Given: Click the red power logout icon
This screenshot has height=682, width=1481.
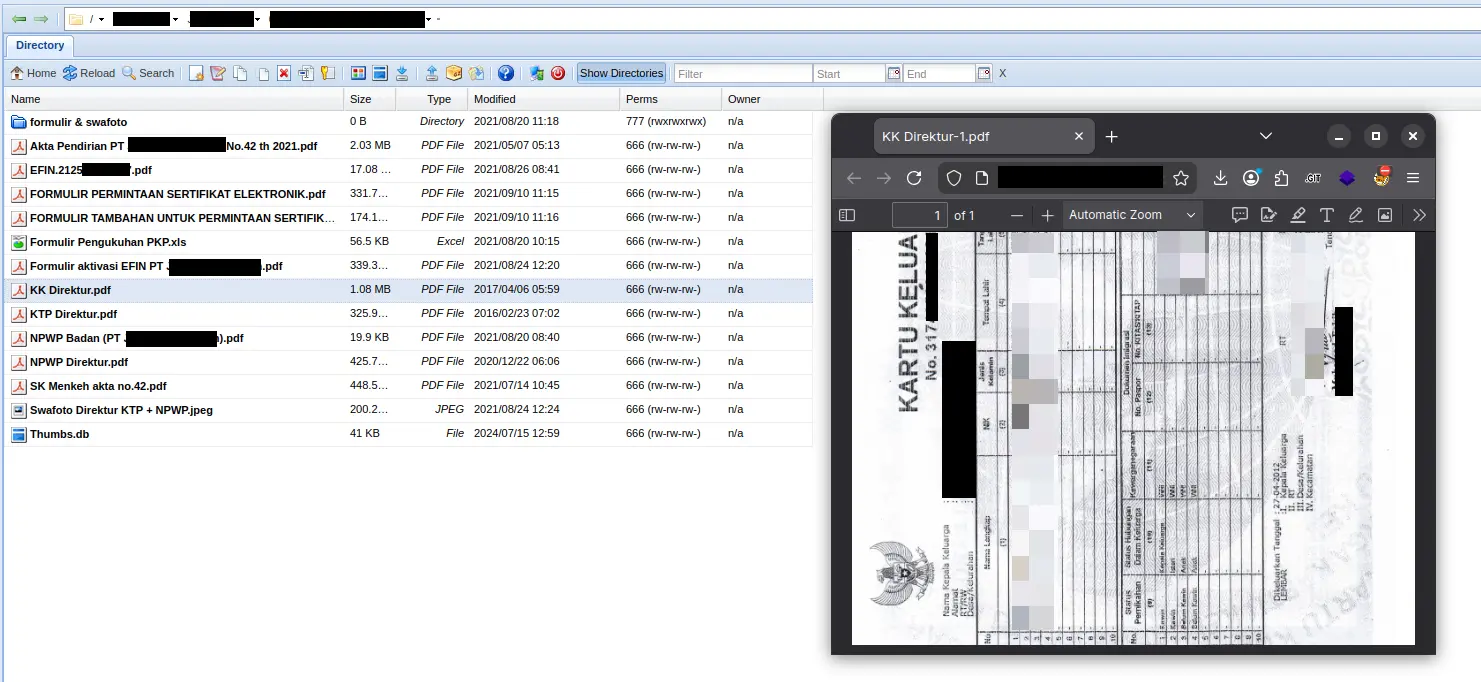Looking at the screenshot, I should pyautogui.click(x=558, y=73).
